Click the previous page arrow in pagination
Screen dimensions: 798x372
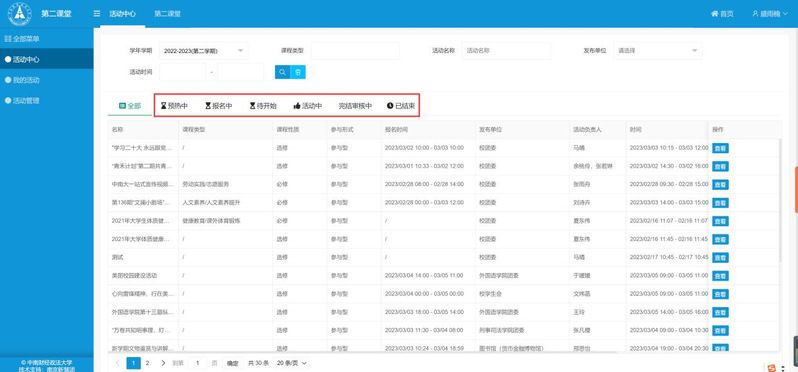(x=118, y=363)
